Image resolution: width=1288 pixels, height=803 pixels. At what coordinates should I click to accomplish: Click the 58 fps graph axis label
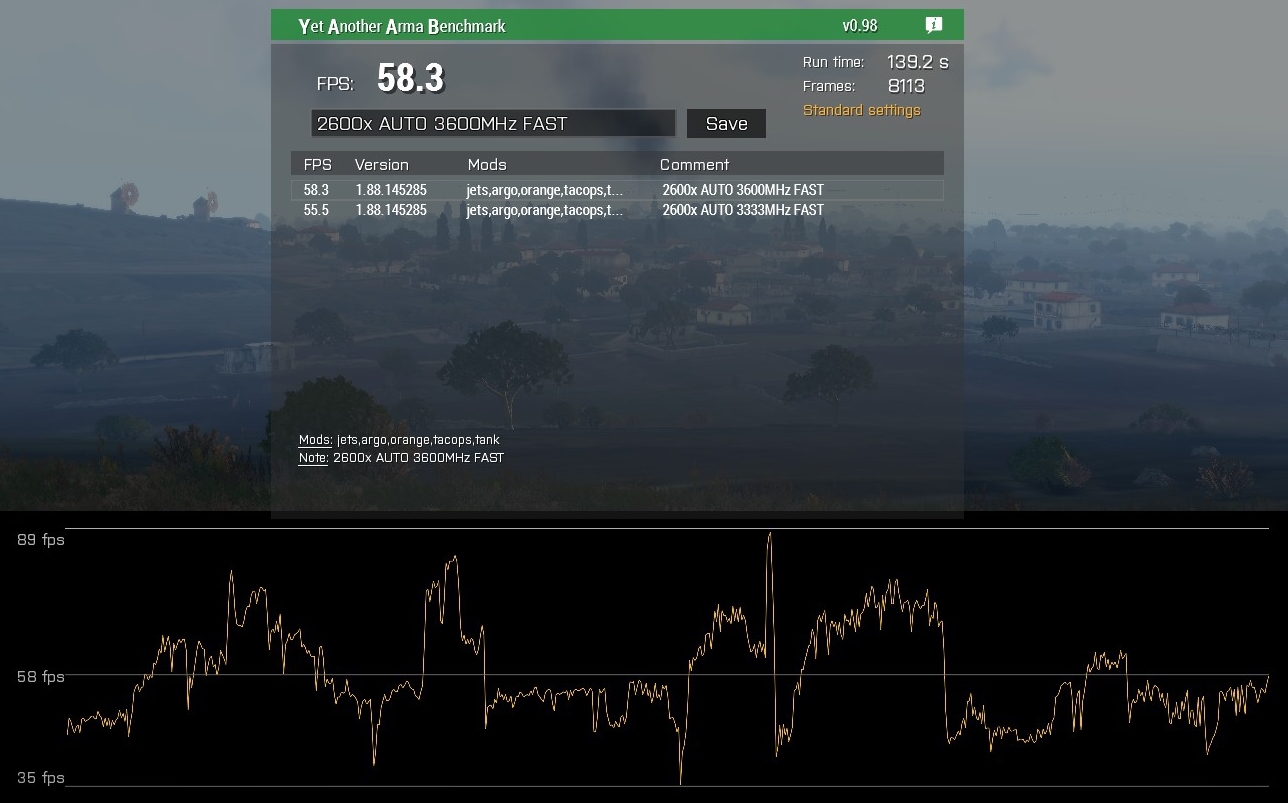[40, 677]
